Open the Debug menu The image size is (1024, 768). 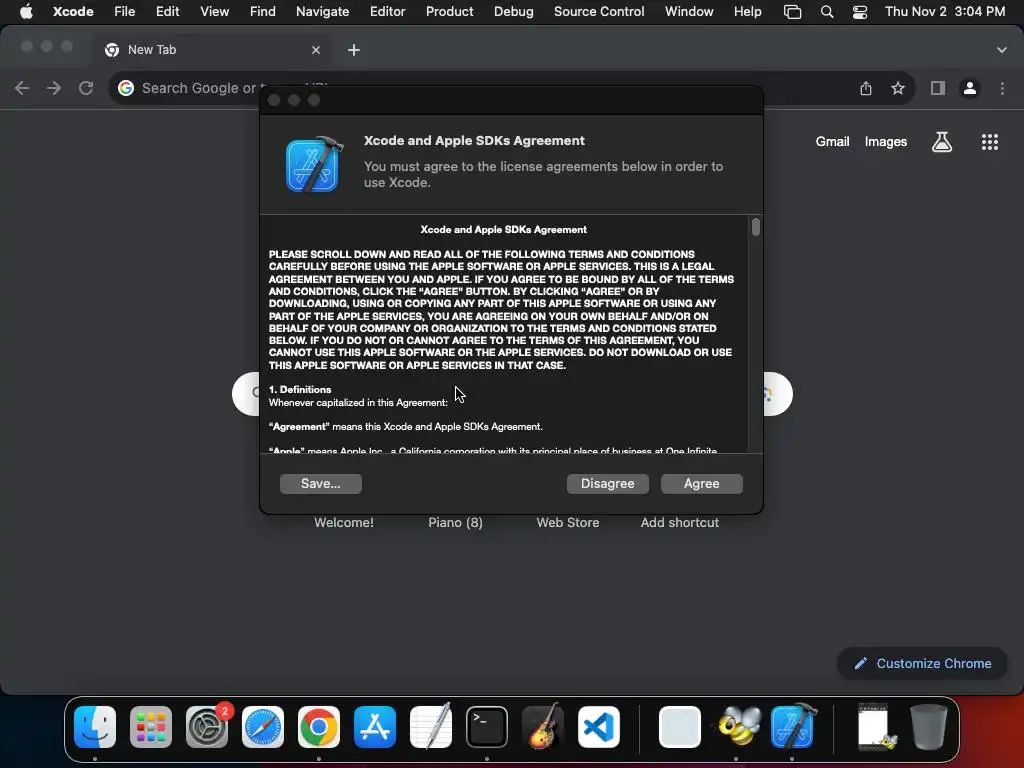click(x=513, y=11)
